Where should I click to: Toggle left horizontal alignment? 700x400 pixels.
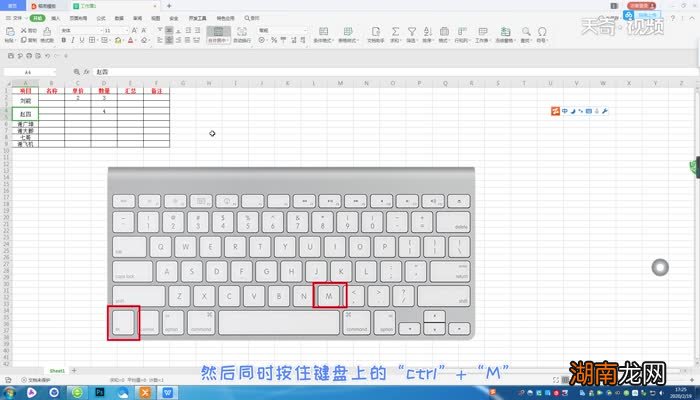160,40
